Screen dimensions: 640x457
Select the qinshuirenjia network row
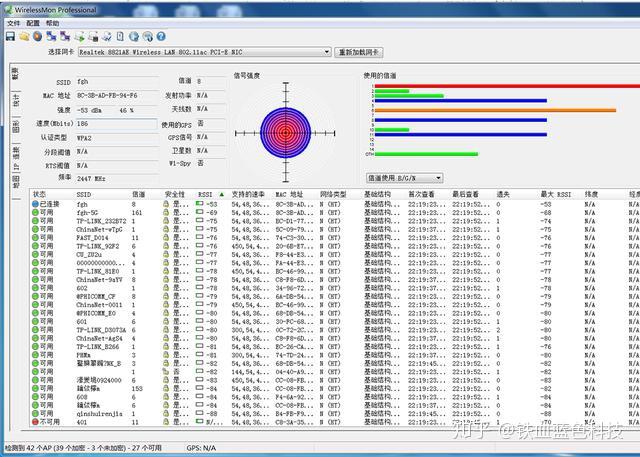point(335,413)
